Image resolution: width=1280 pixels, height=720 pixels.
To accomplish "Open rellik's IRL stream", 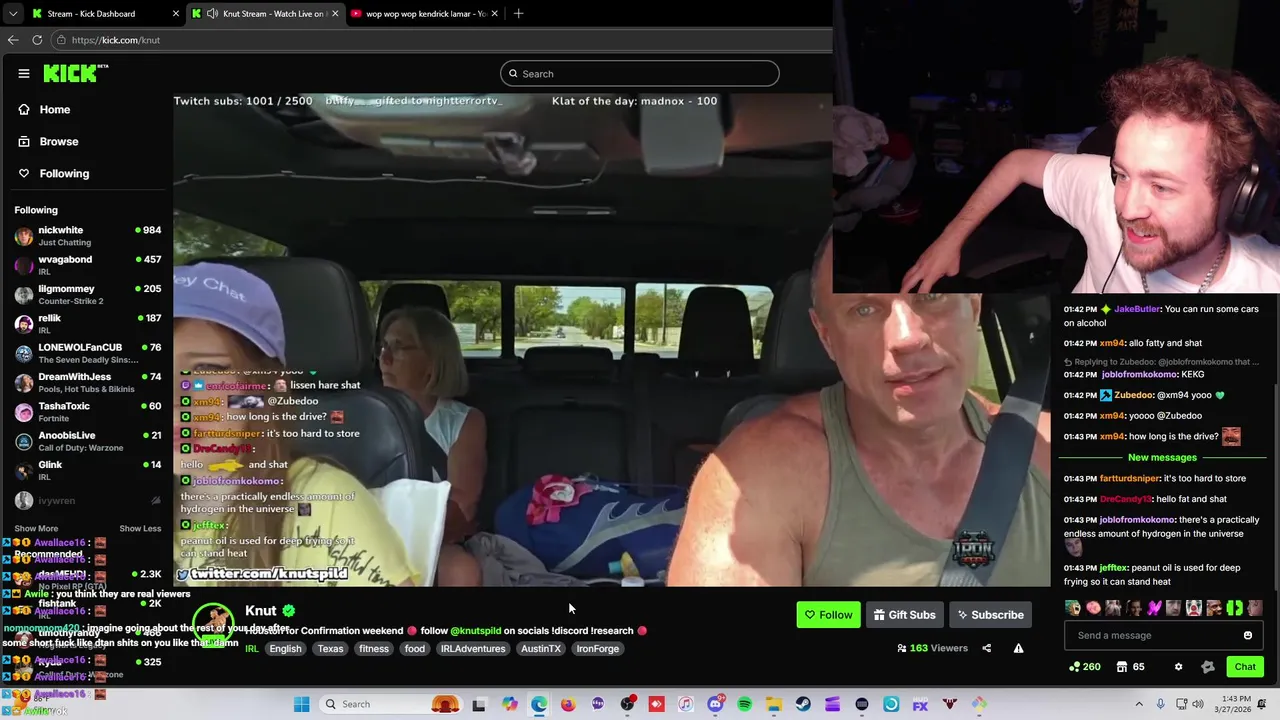I will [88, 324].
